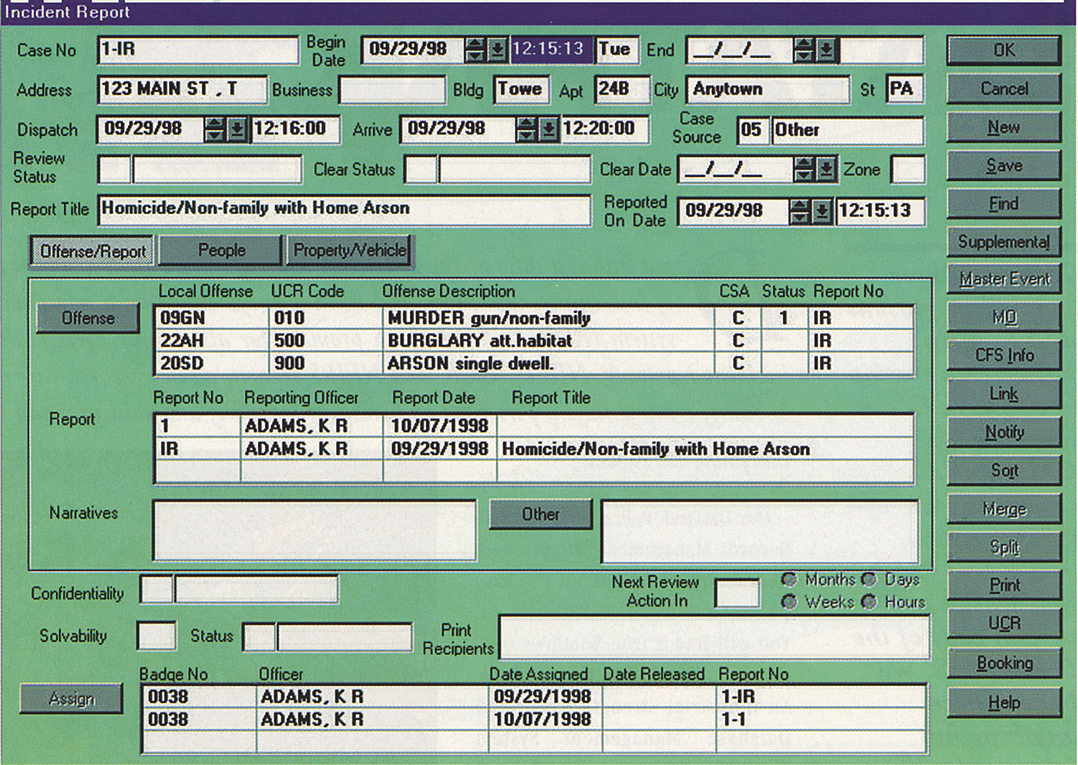Expand the Dispatch date dropdown
Screen dimensions: 1078x765
click(x=237, y=129)
